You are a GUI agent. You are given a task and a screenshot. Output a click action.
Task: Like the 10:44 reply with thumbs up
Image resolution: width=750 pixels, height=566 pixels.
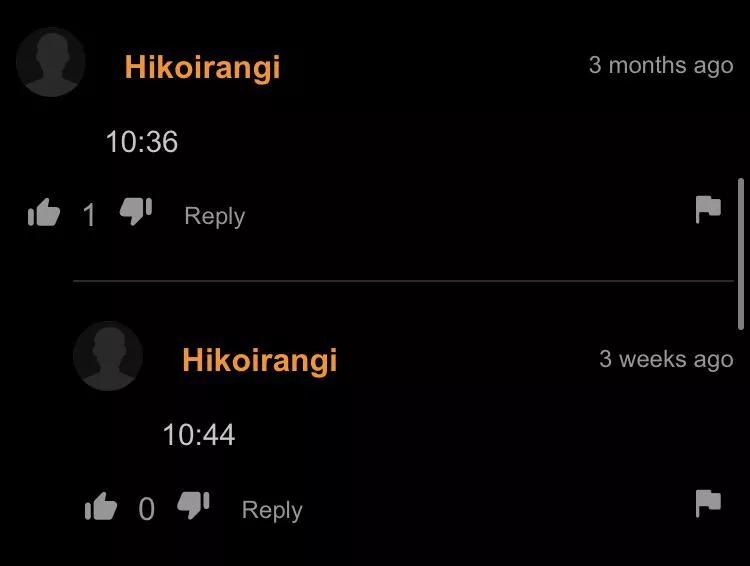pos(101,506)
